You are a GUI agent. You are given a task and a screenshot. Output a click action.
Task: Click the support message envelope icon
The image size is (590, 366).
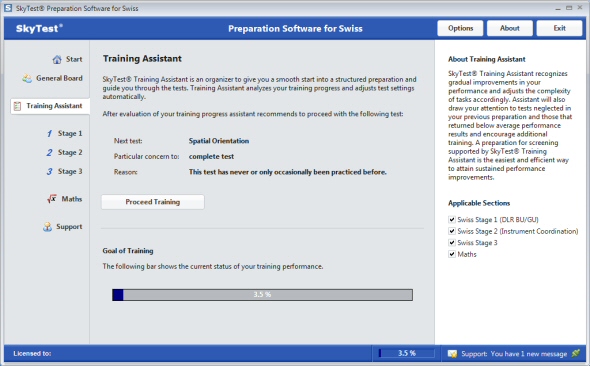pos(452,354)
